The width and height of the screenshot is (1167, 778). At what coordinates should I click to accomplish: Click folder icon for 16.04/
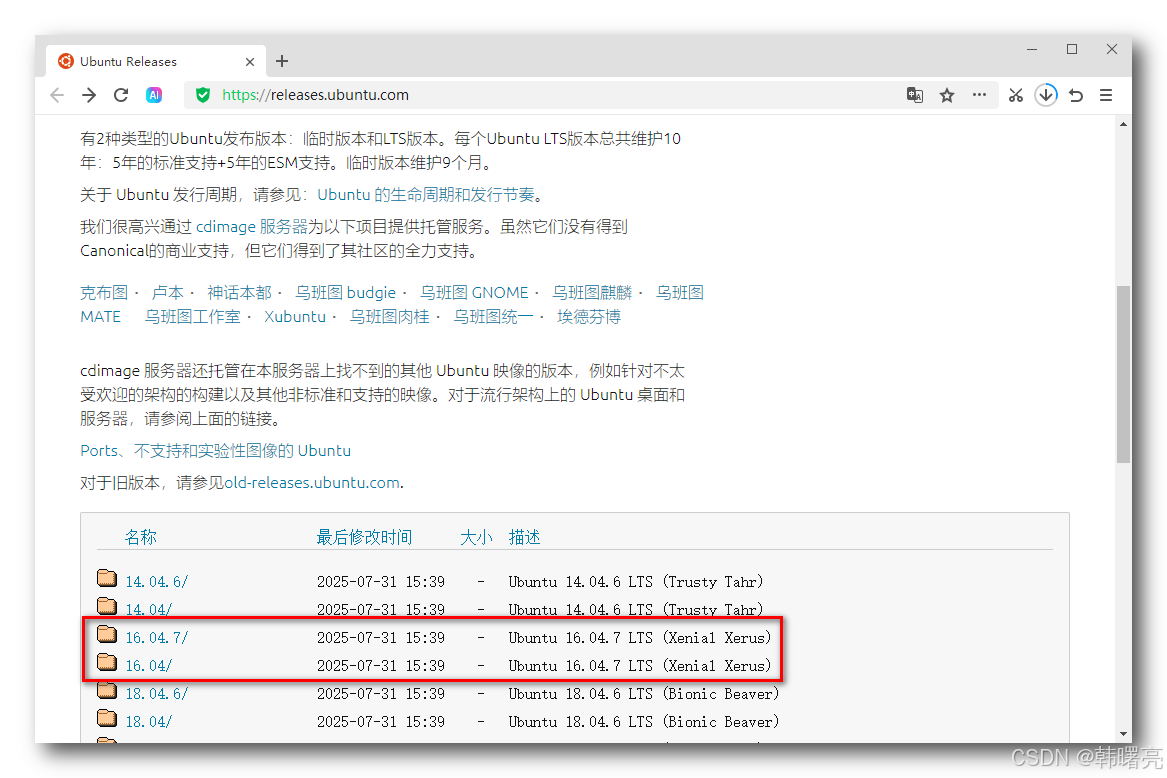point(107,663)
